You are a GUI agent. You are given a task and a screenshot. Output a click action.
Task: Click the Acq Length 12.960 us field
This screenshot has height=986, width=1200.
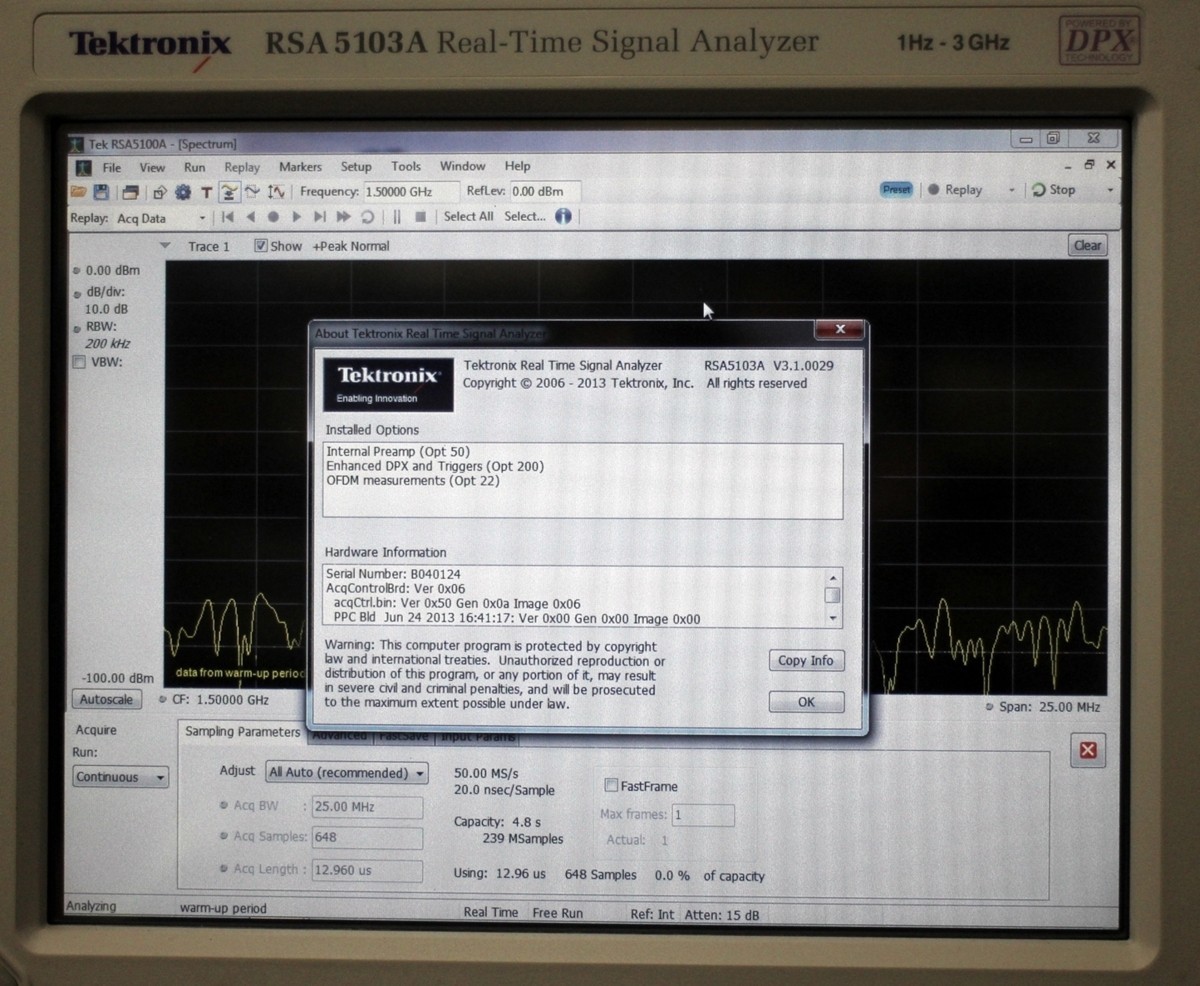367,870
